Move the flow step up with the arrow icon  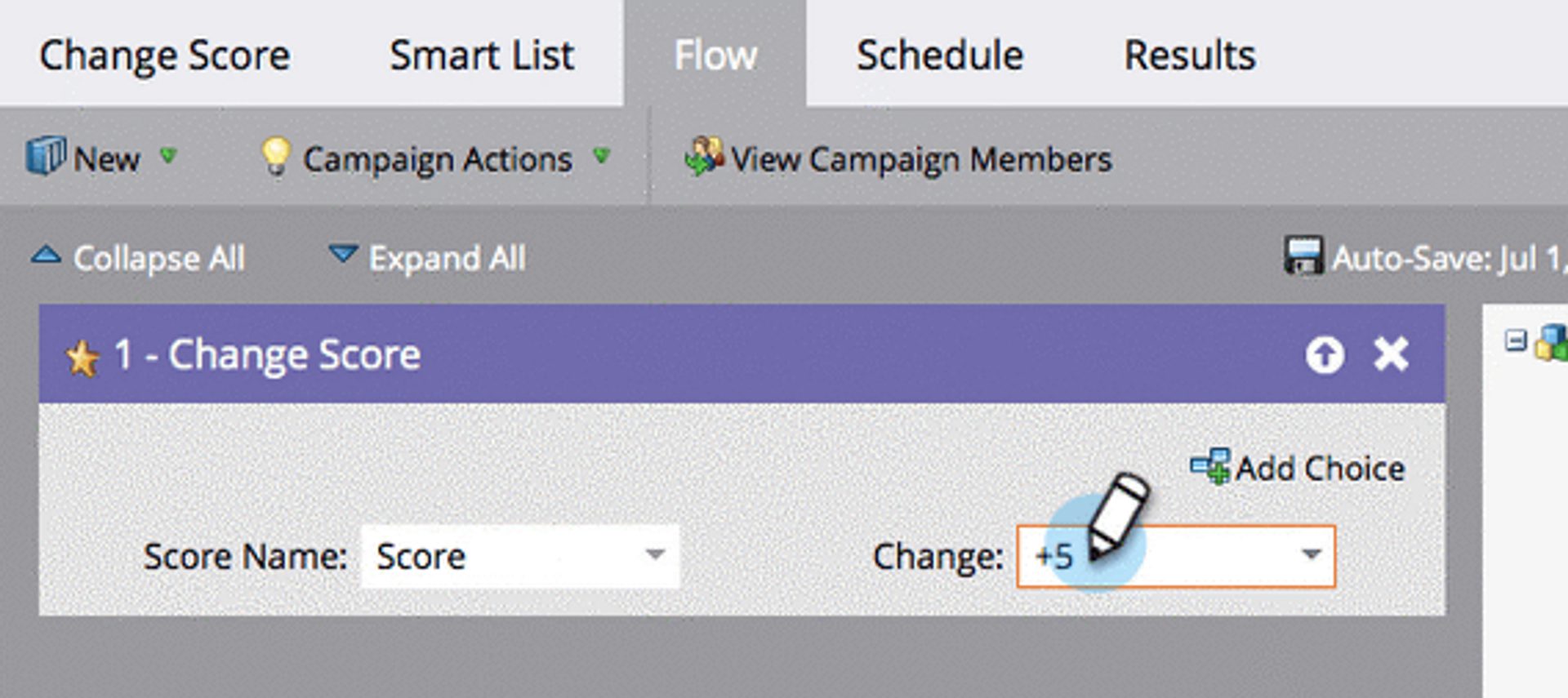click(1324, 355)
